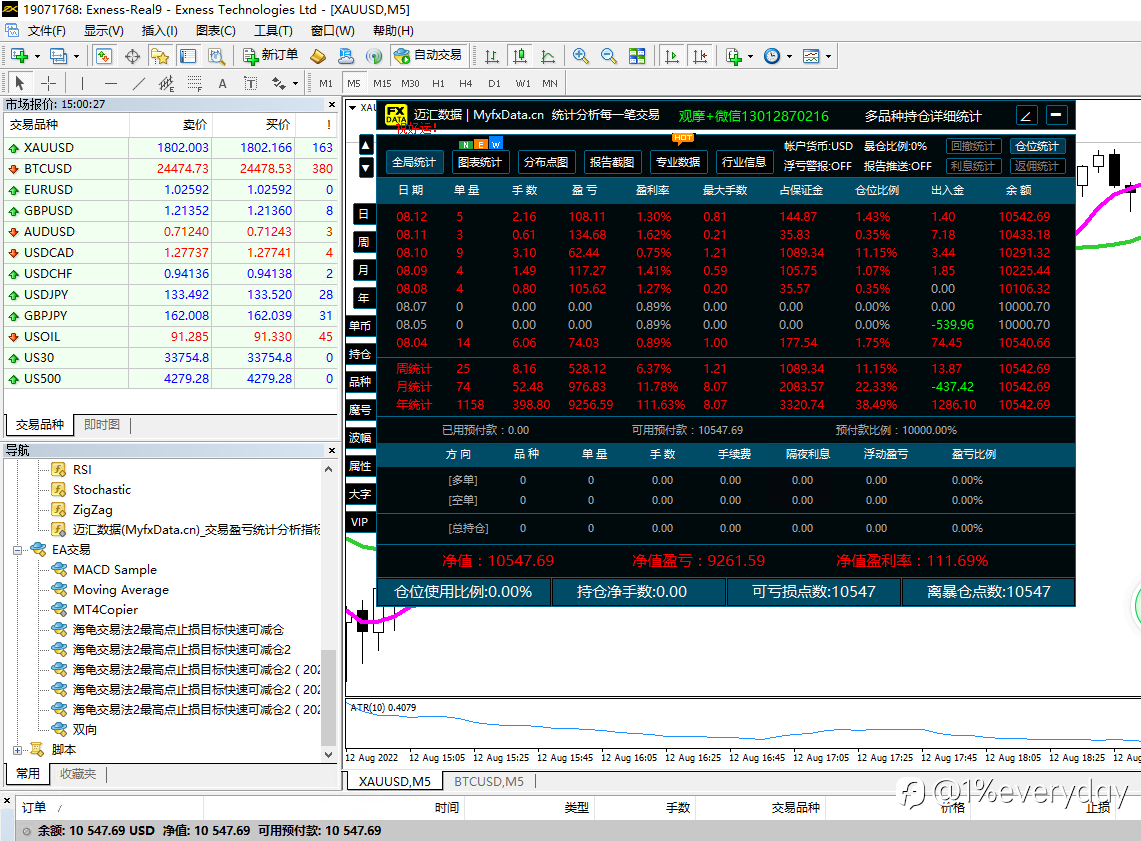Switch to the 即时图 tab
Viewport: 1141px width, 841px height.
[x=102, y=424]
